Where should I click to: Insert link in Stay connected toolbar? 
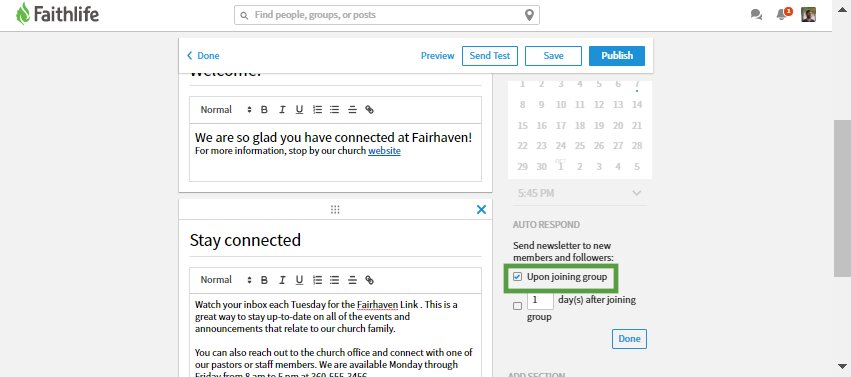click(x=370, y=280)
